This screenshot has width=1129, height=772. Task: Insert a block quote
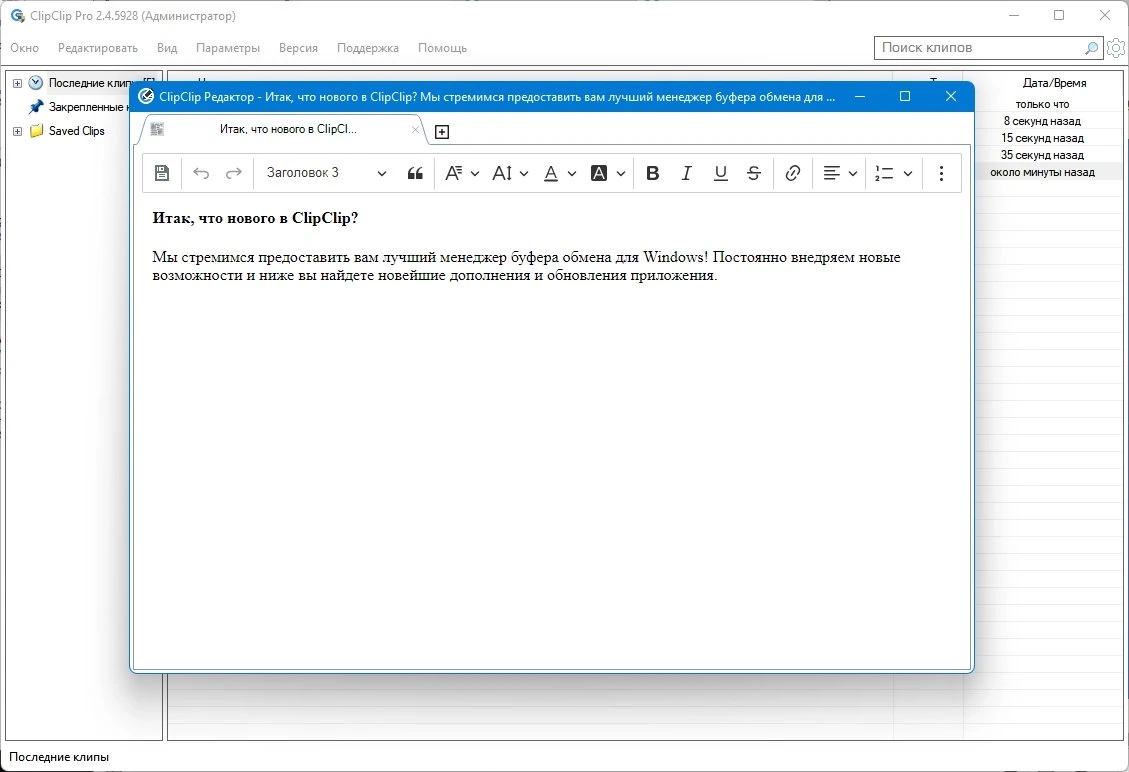pos(415,173)
